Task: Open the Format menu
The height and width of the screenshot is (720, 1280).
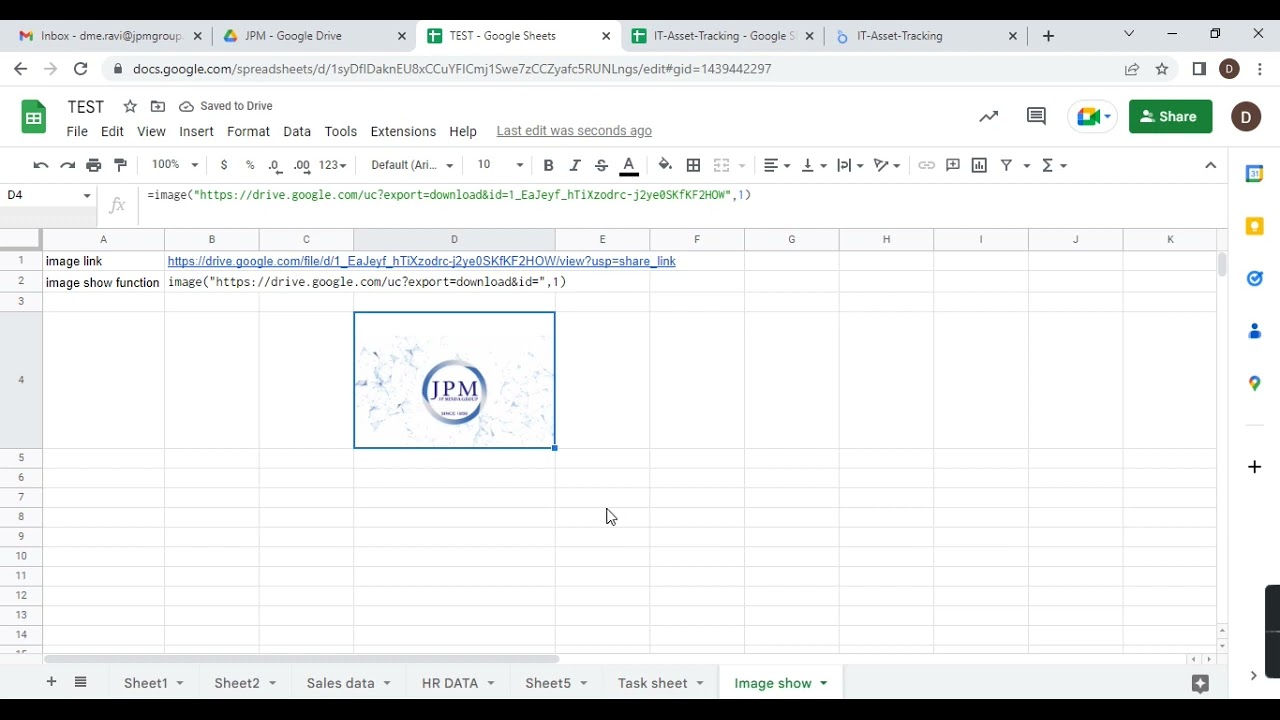Action: click(x=248, y=131)
